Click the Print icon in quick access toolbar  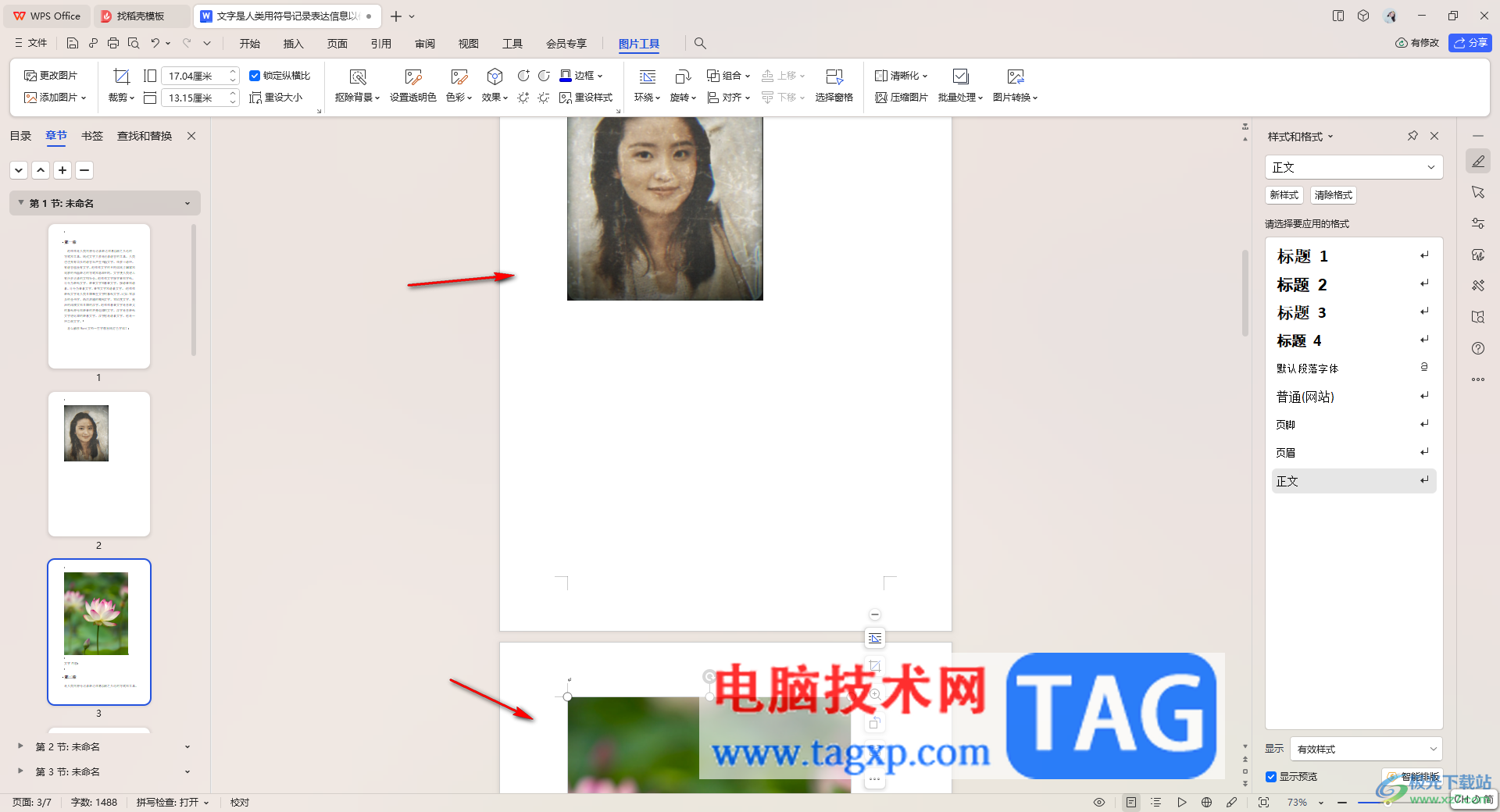[113, 43]
